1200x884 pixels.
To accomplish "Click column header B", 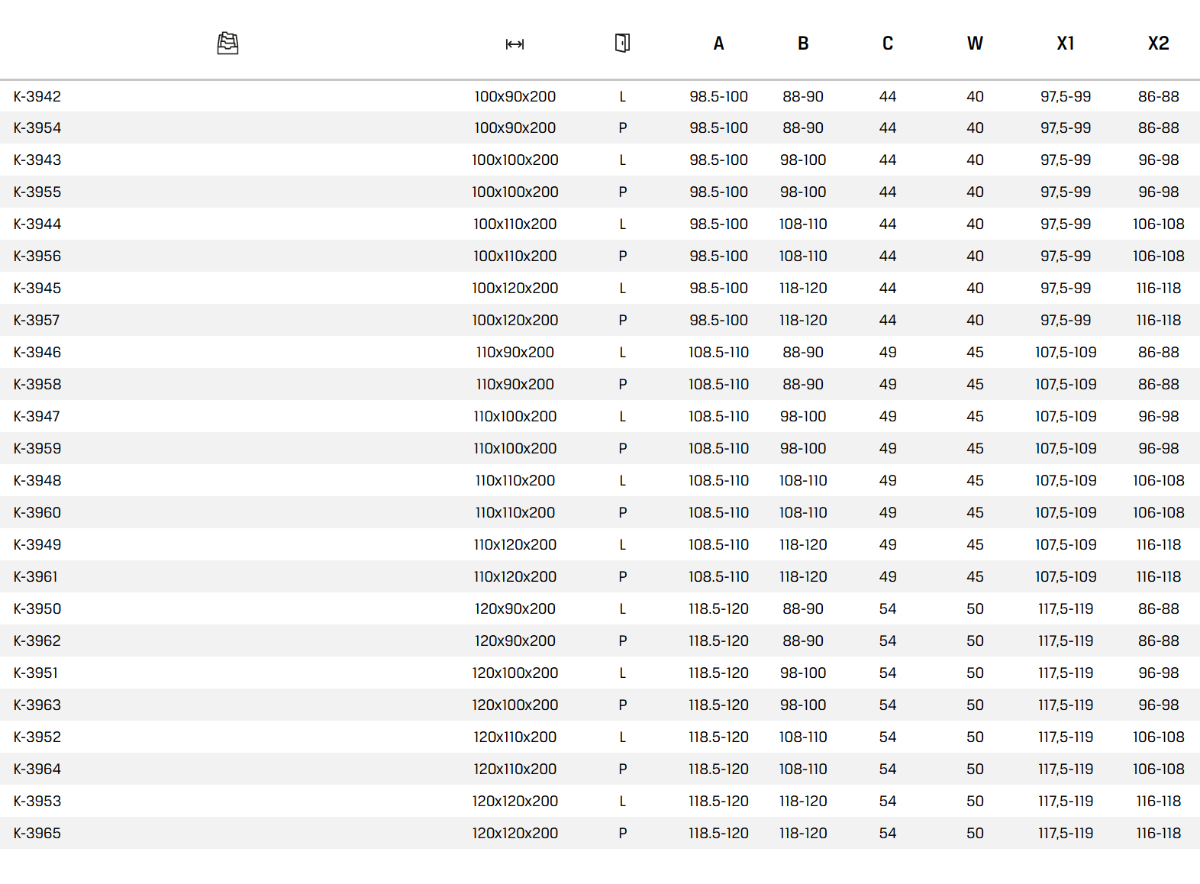I will tap(803, 44).
